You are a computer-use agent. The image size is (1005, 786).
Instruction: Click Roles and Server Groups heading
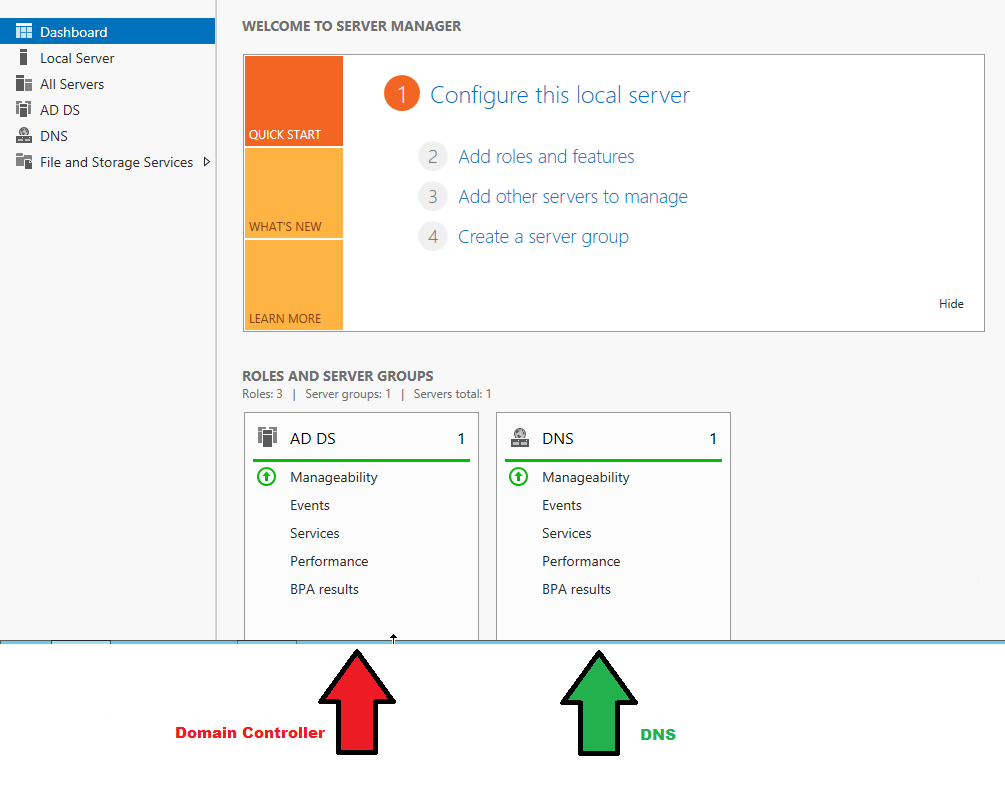(x=338, y=376)
